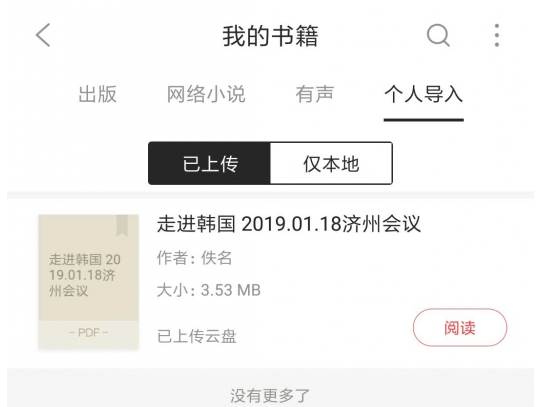Tap the bookmark ribbon on the book cover
The image size is (544, 407).
(122, 226)
